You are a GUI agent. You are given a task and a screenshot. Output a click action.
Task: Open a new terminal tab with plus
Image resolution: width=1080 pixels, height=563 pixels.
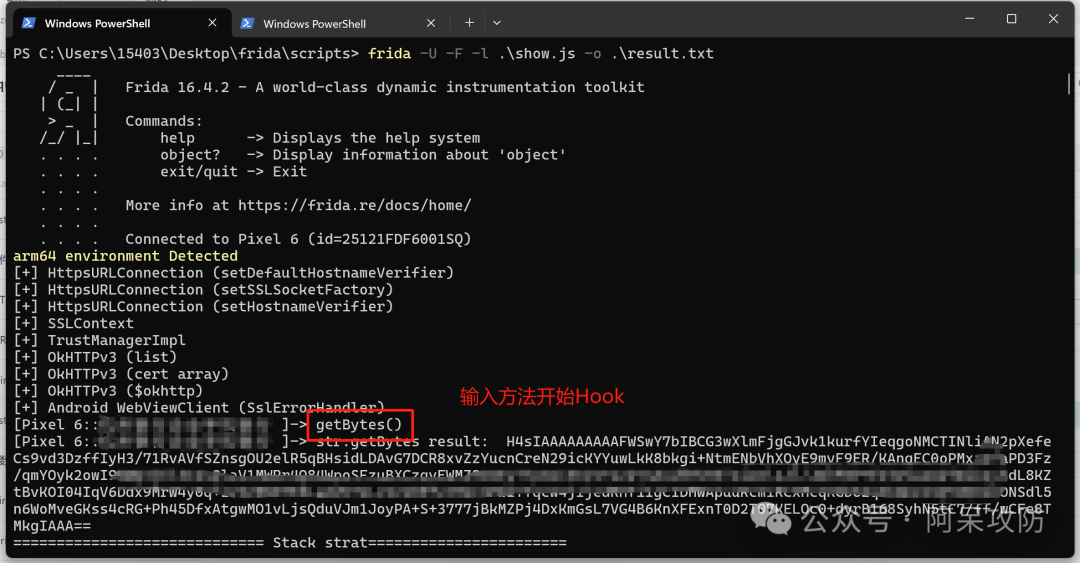click(469, 23)
